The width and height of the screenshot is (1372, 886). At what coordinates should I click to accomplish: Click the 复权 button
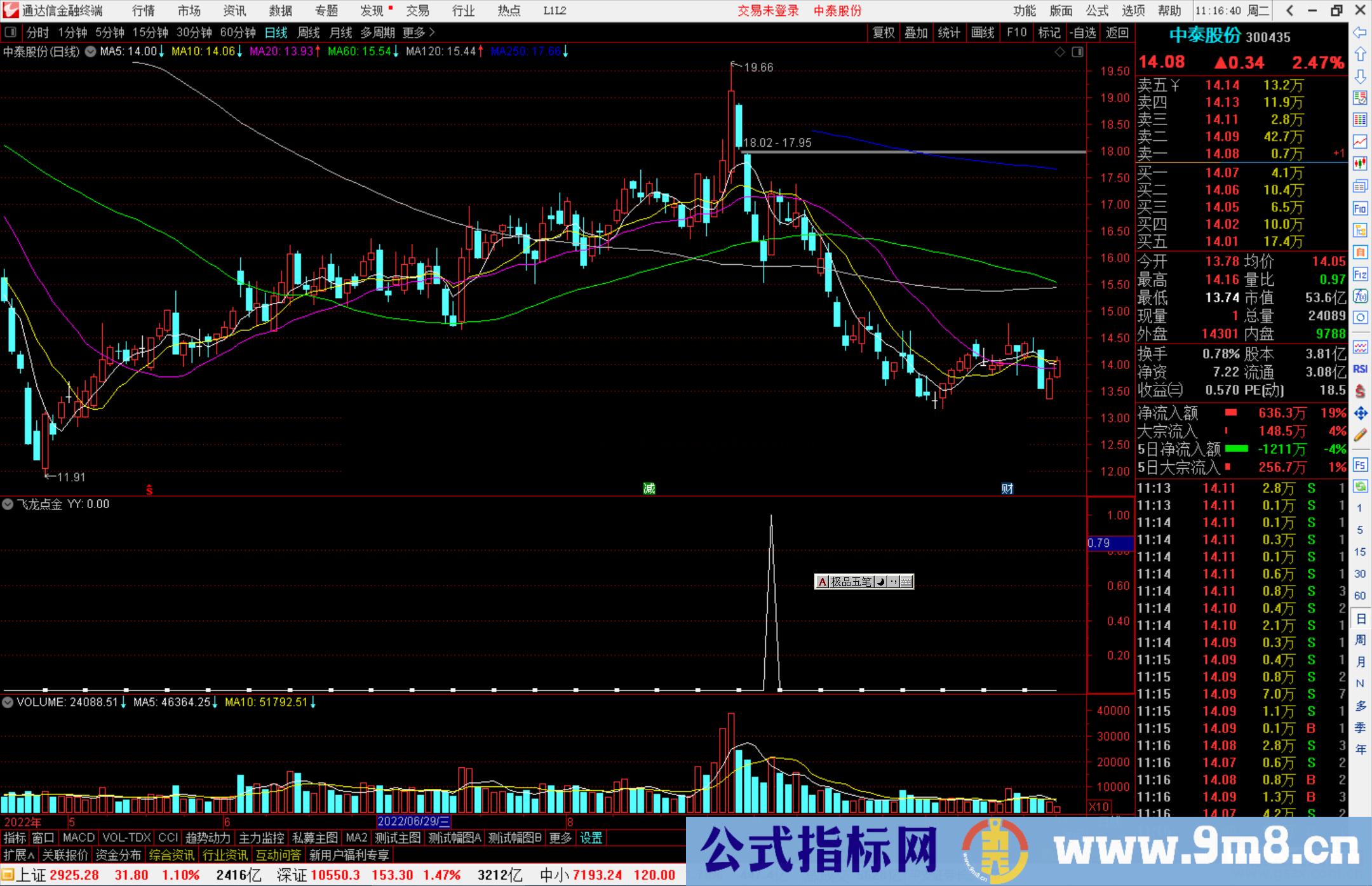pos(884,32)
